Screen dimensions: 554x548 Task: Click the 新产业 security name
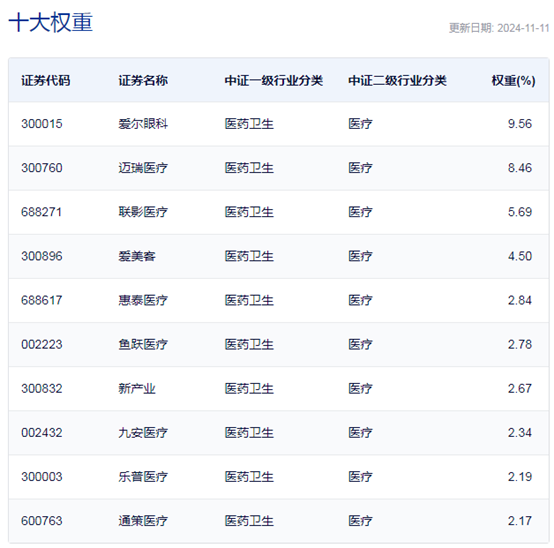[137, 388]
